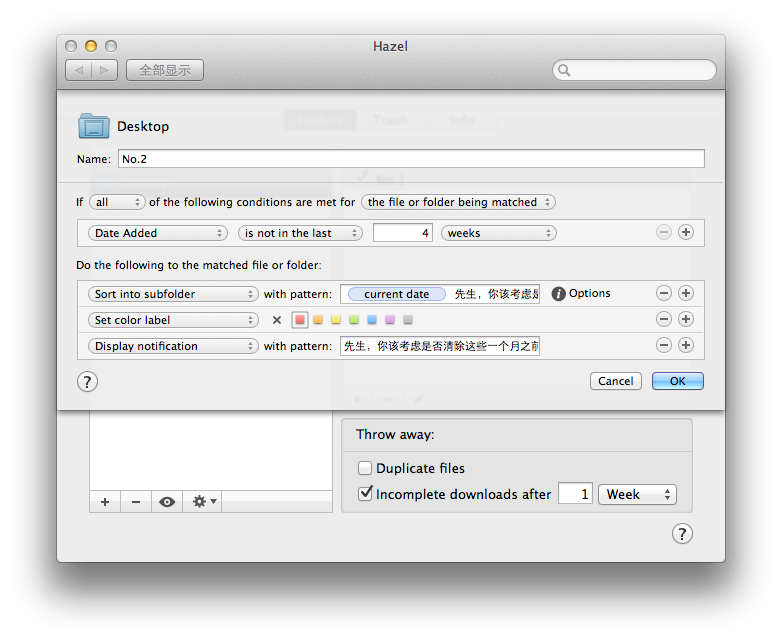The image size is (782, 641).
Task: Select the blue color label
Action: coord(372,320)
